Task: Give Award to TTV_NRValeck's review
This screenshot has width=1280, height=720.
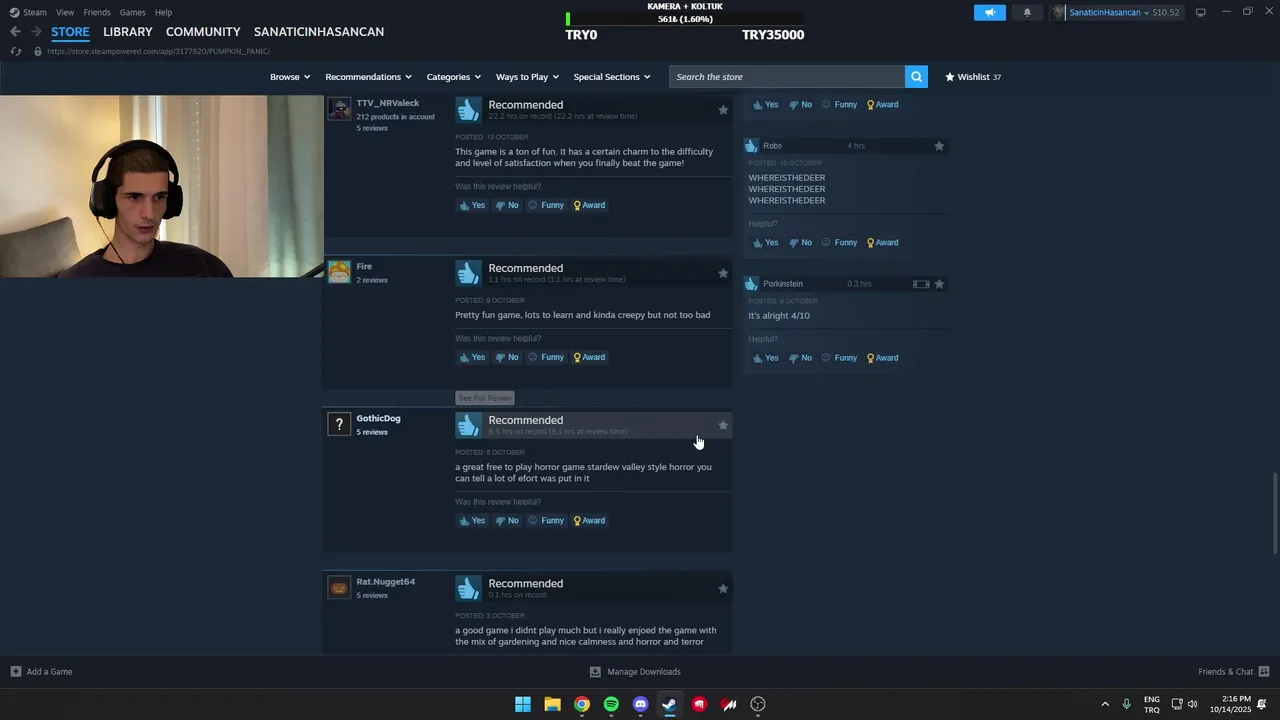Action: (589, 205)
